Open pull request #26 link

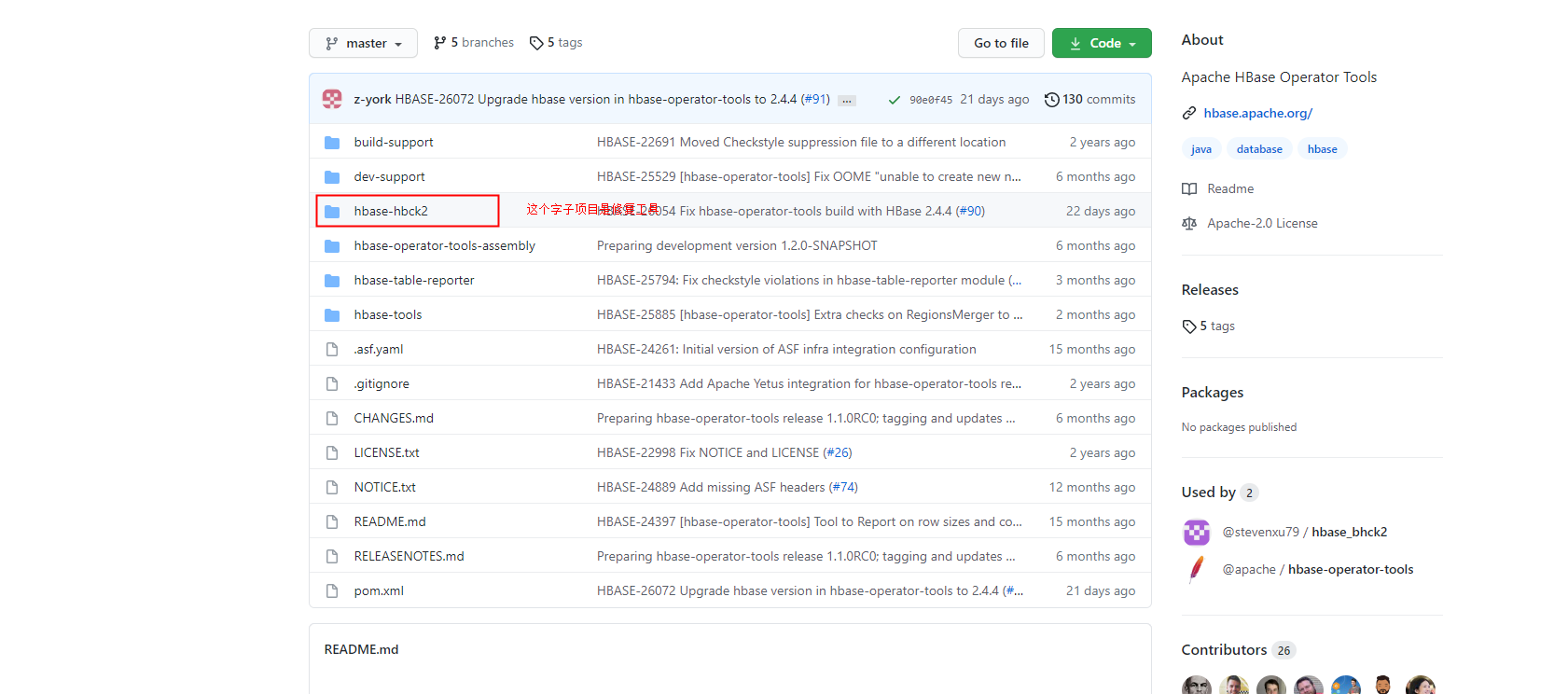pyautogui.click(x=838, y=452)
